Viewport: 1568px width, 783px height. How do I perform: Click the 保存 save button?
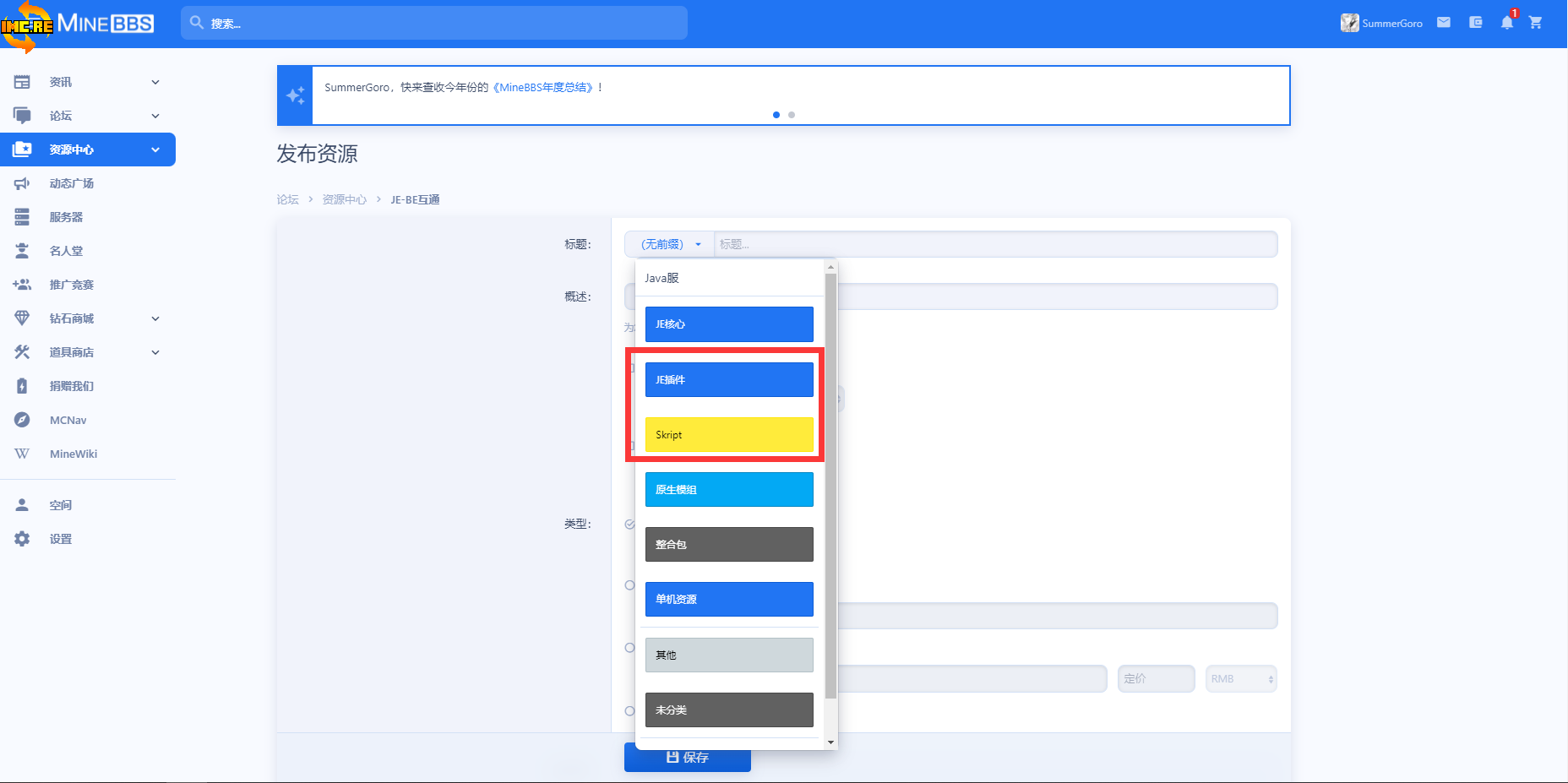[x=687, y=758]
